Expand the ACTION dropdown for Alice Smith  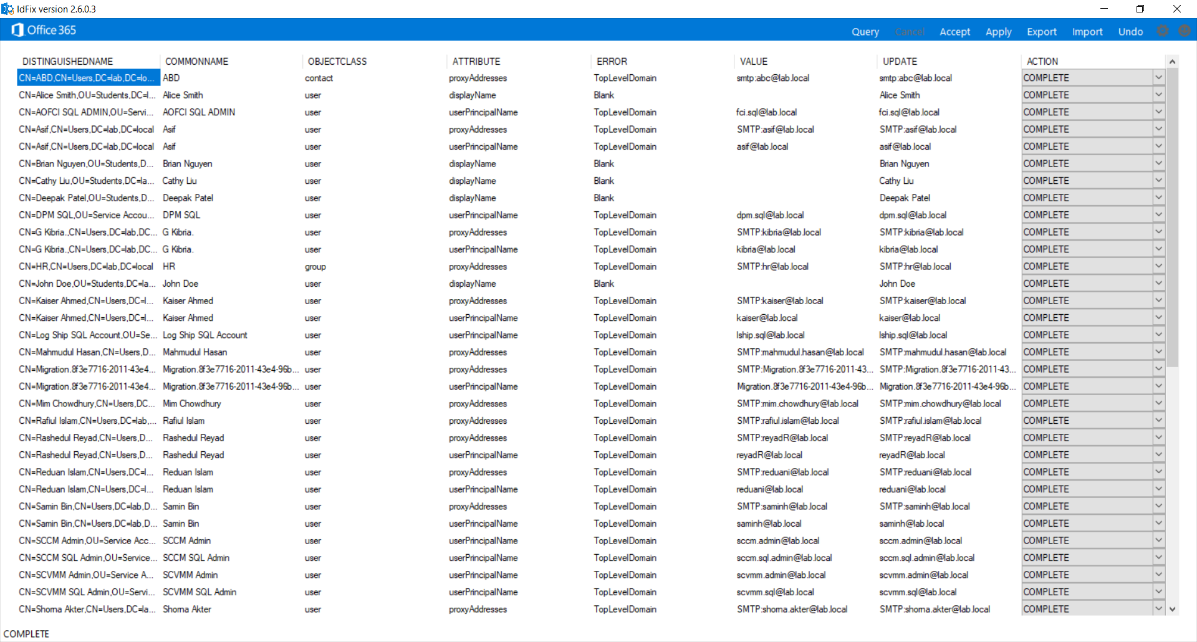click(x=1158, y=95)
